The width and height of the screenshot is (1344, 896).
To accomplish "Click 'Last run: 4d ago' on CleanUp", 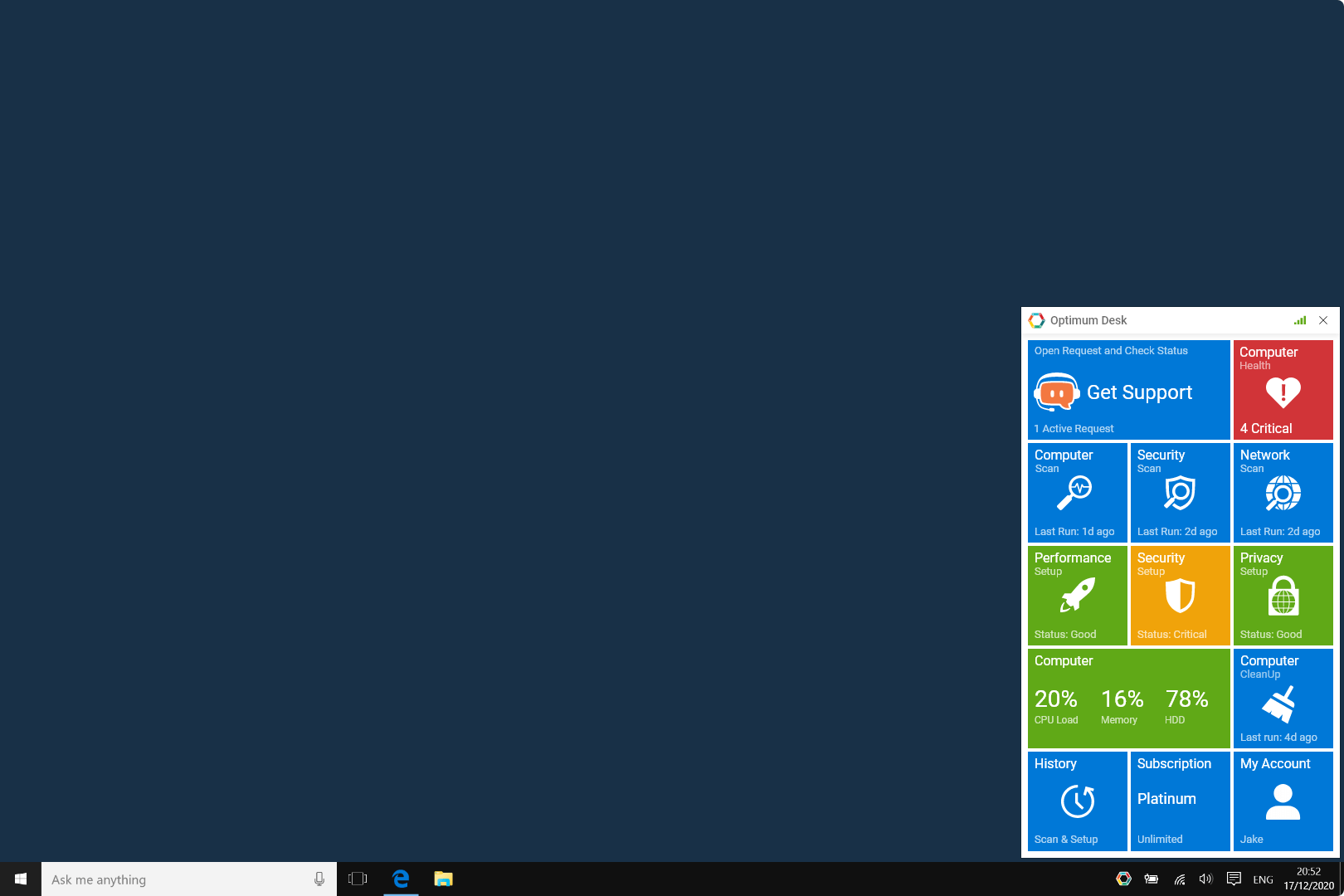I will coord(1278,738).
